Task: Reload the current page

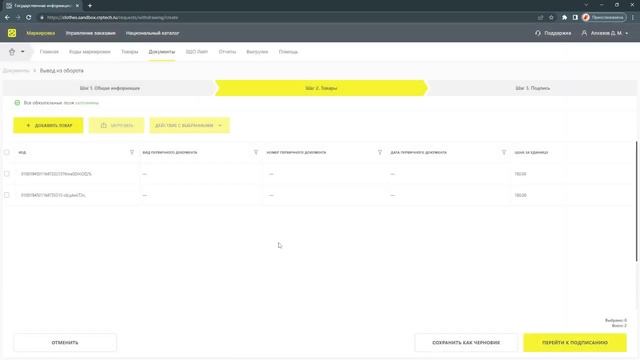Action: point(29,18)
